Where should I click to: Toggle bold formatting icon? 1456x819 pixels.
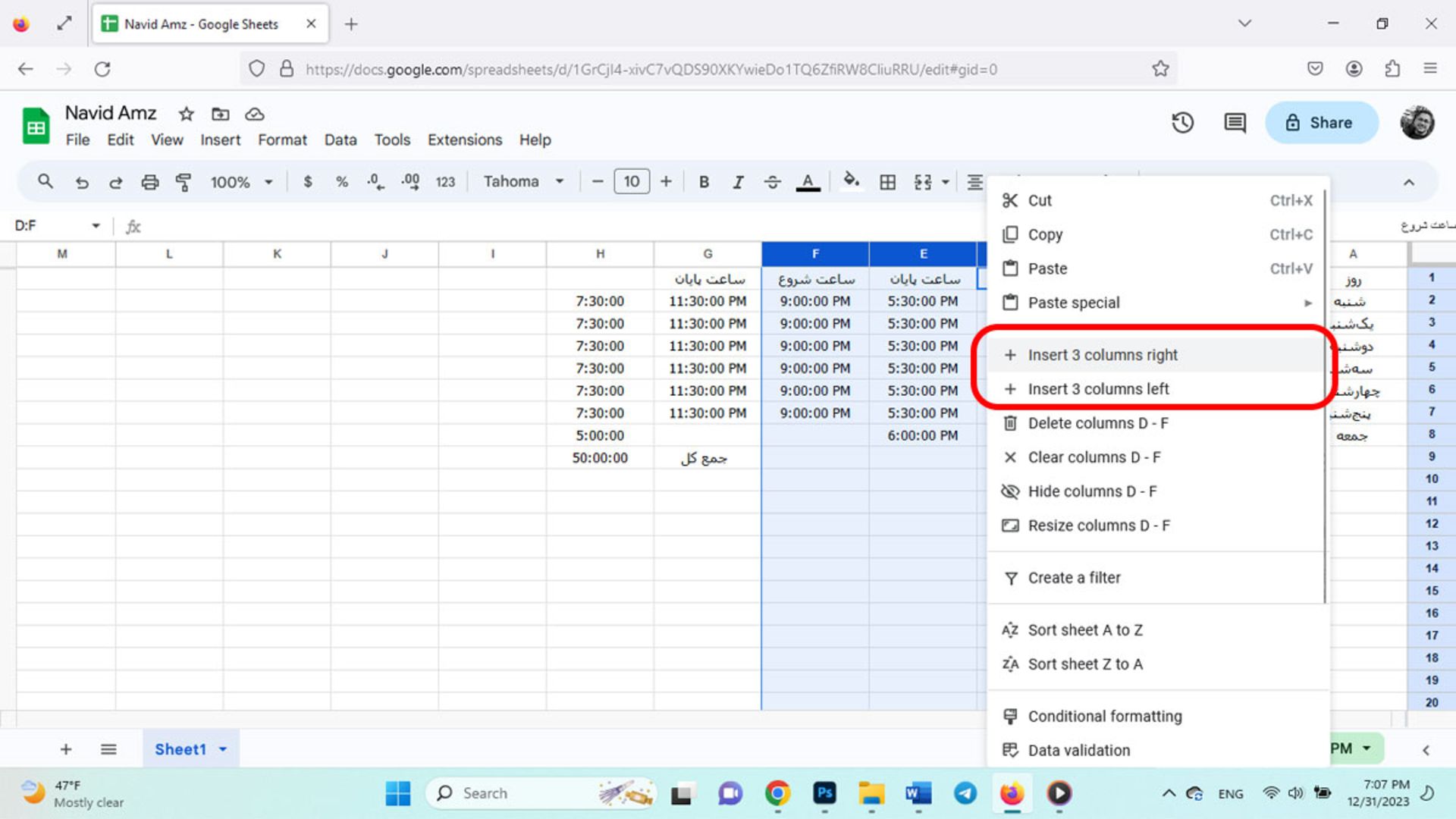[x=703, y=182]
